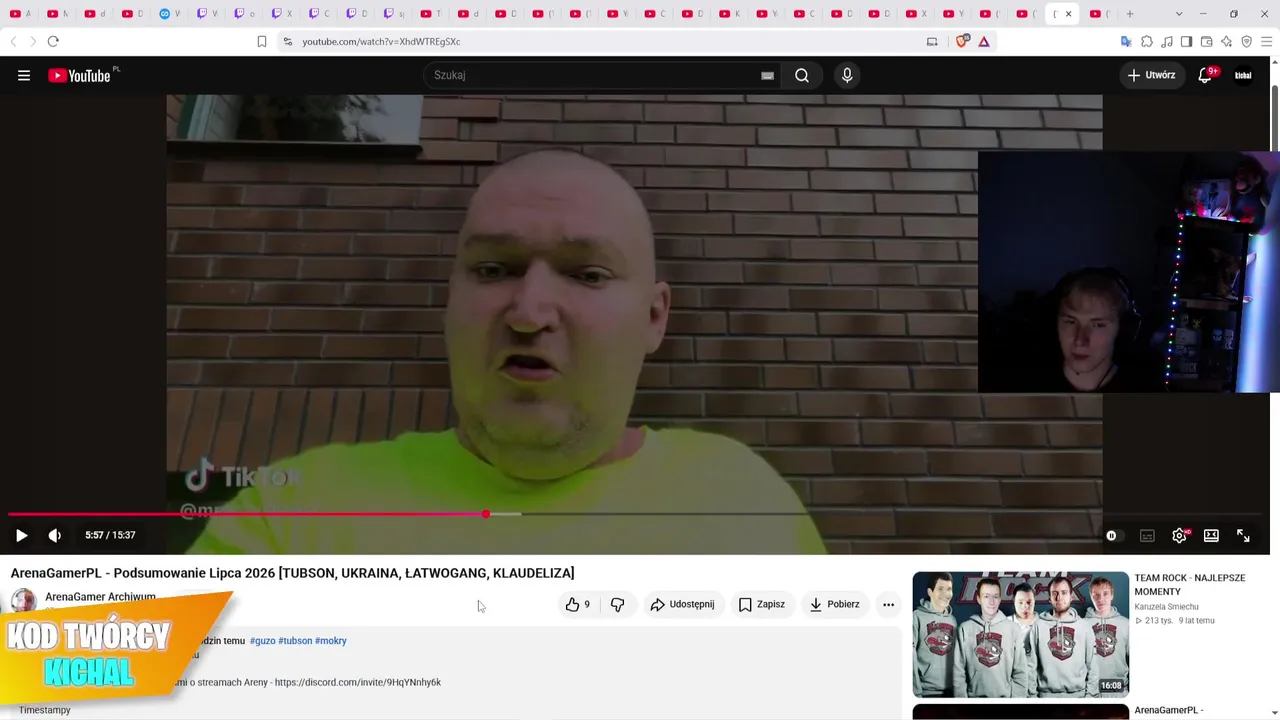Dislike the video with thumbs down

coord(617,604)
